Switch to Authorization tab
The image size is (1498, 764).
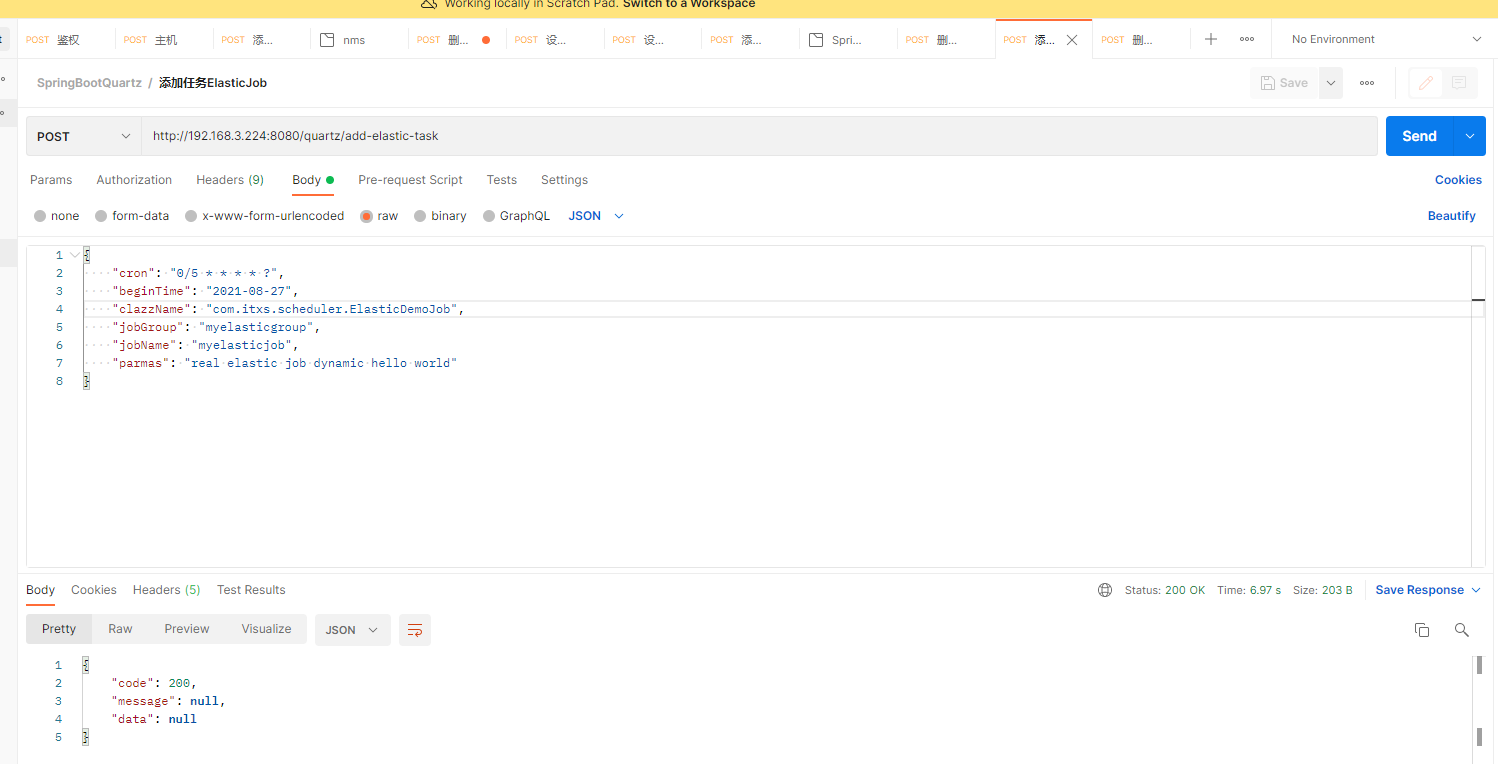[x=134, y=180]
